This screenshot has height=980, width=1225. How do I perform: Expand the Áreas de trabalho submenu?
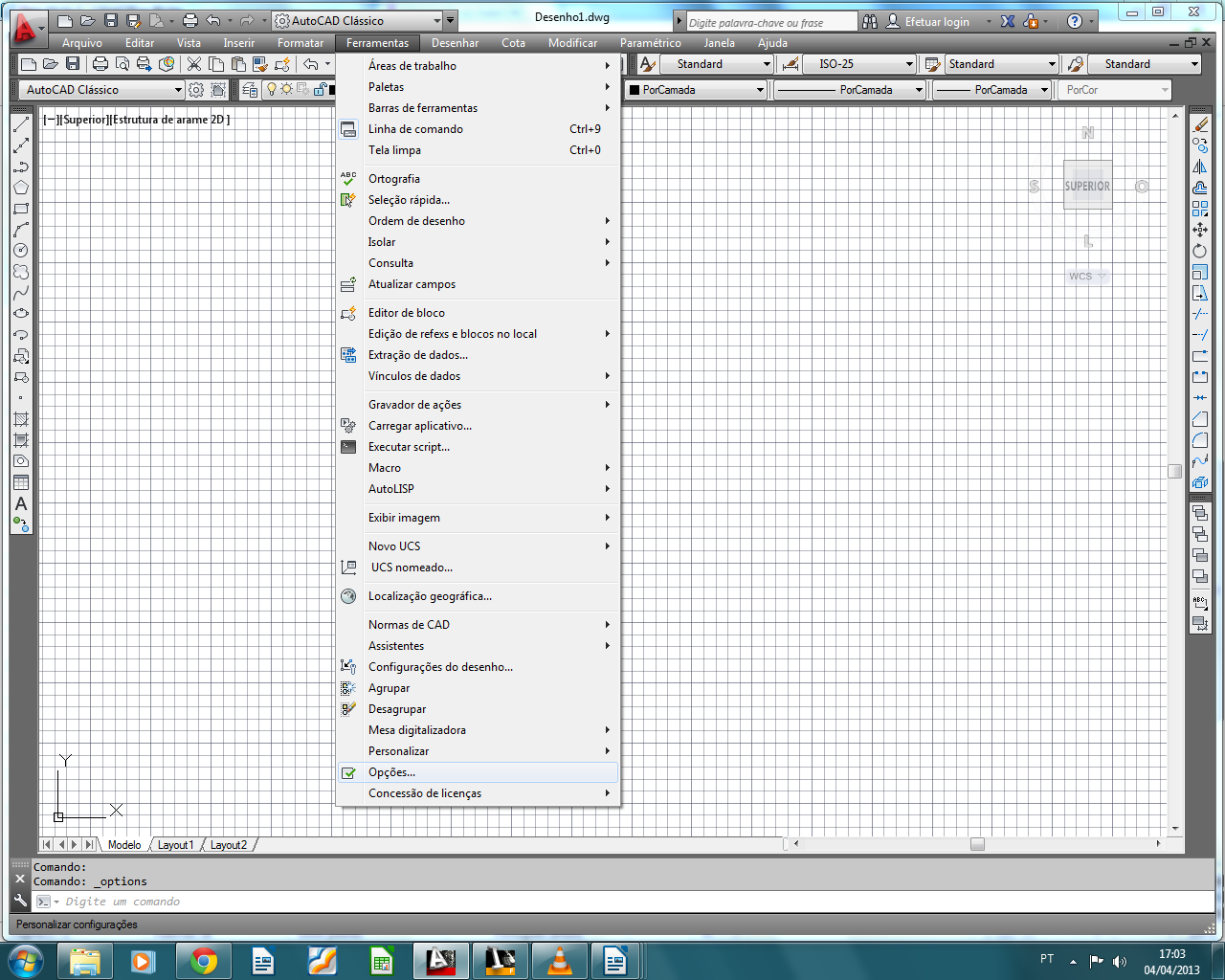coord(479,66)
